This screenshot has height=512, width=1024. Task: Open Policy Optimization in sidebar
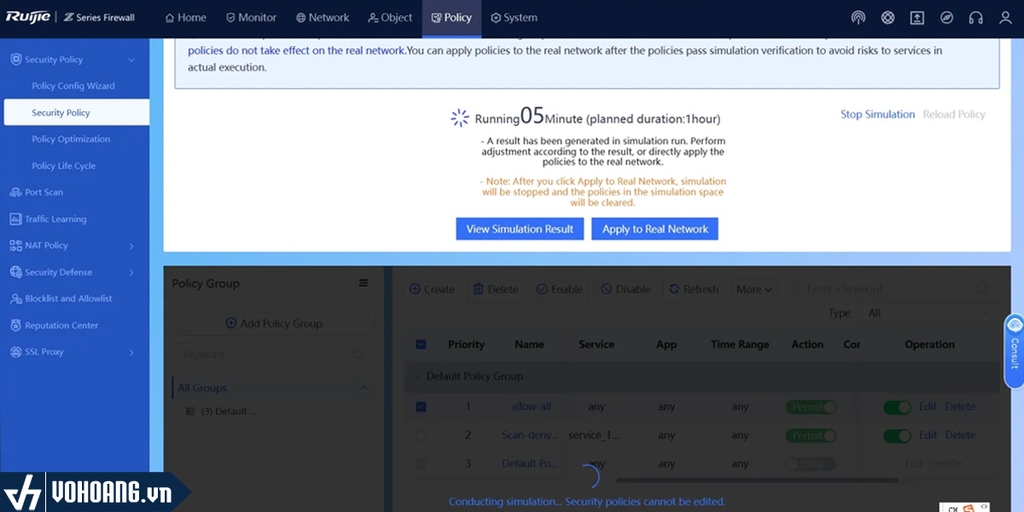[x=71, y=139]
